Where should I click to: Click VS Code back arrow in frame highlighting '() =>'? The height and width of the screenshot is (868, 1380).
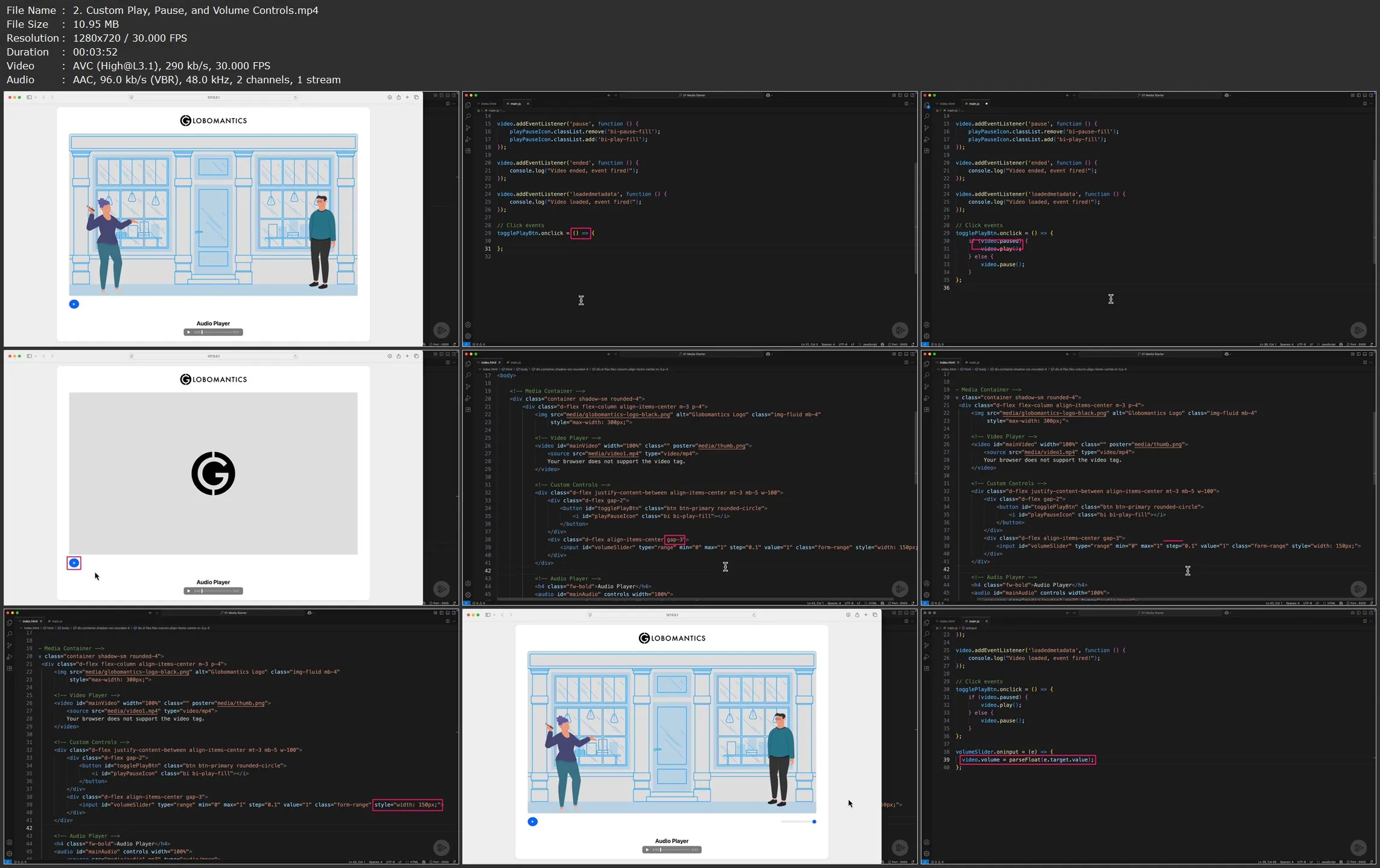coord(608,95)
